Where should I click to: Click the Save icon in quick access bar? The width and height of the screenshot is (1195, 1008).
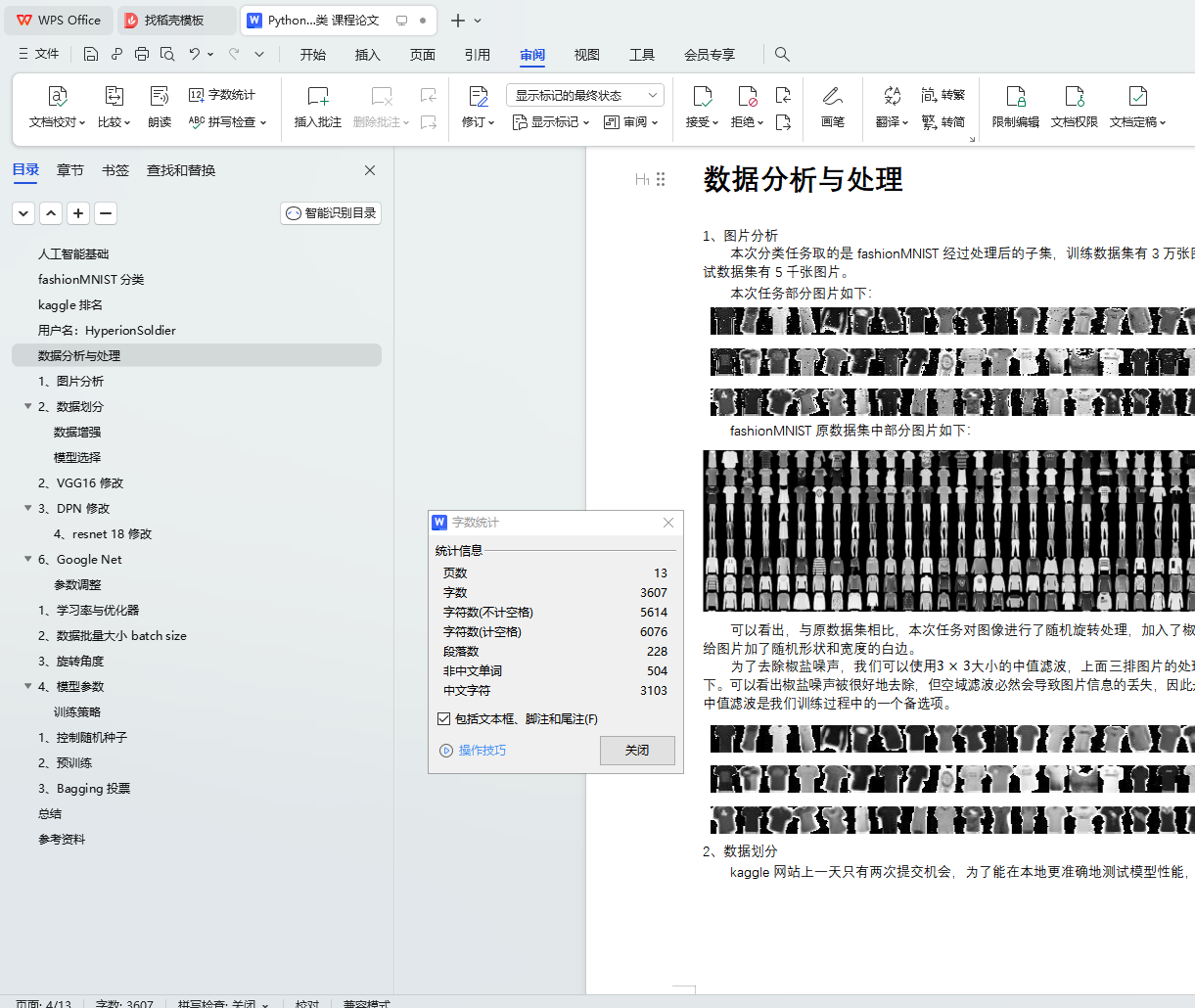91,54
